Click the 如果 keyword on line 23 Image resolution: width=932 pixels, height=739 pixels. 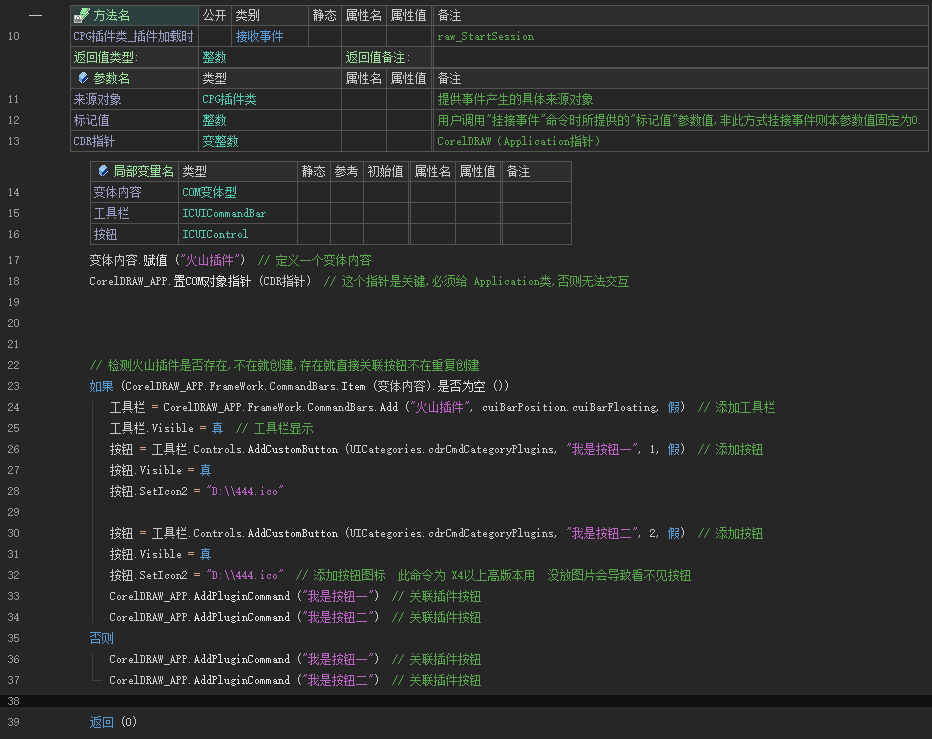[102, 386]
